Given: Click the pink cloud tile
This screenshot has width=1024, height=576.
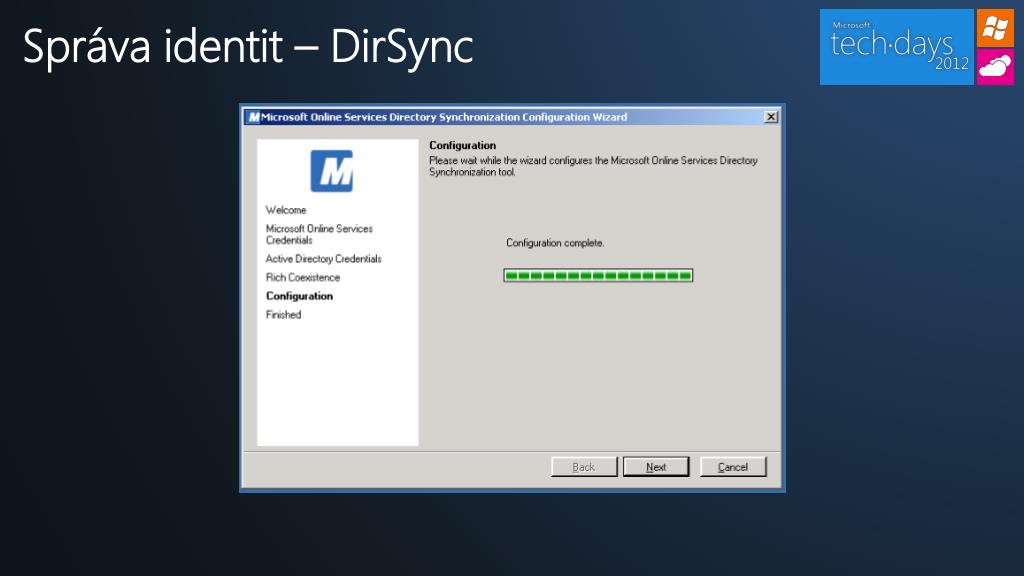Looking at the screenshot, I should [x=995, y=67].
